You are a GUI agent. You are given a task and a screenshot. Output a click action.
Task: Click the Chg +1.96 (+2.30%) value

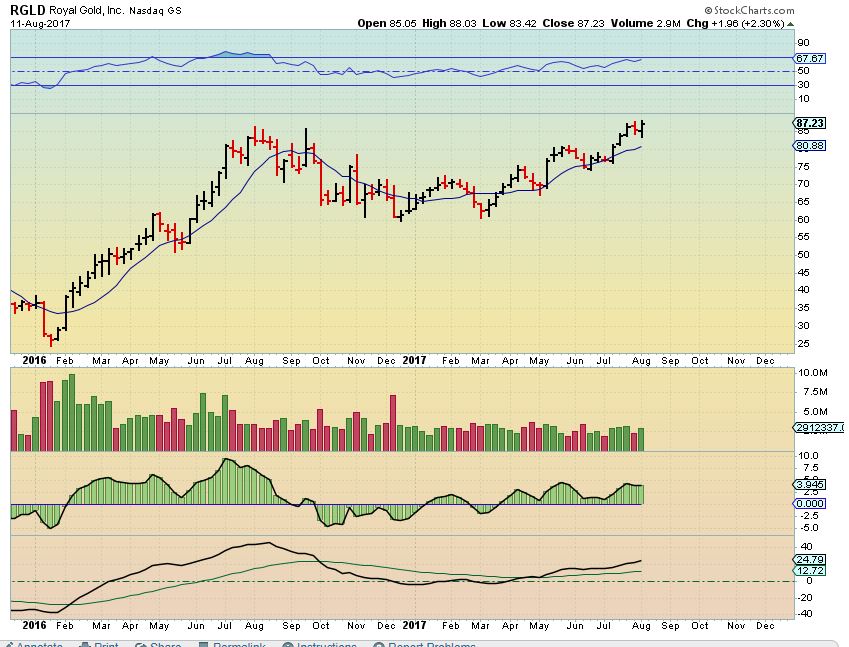735,23
